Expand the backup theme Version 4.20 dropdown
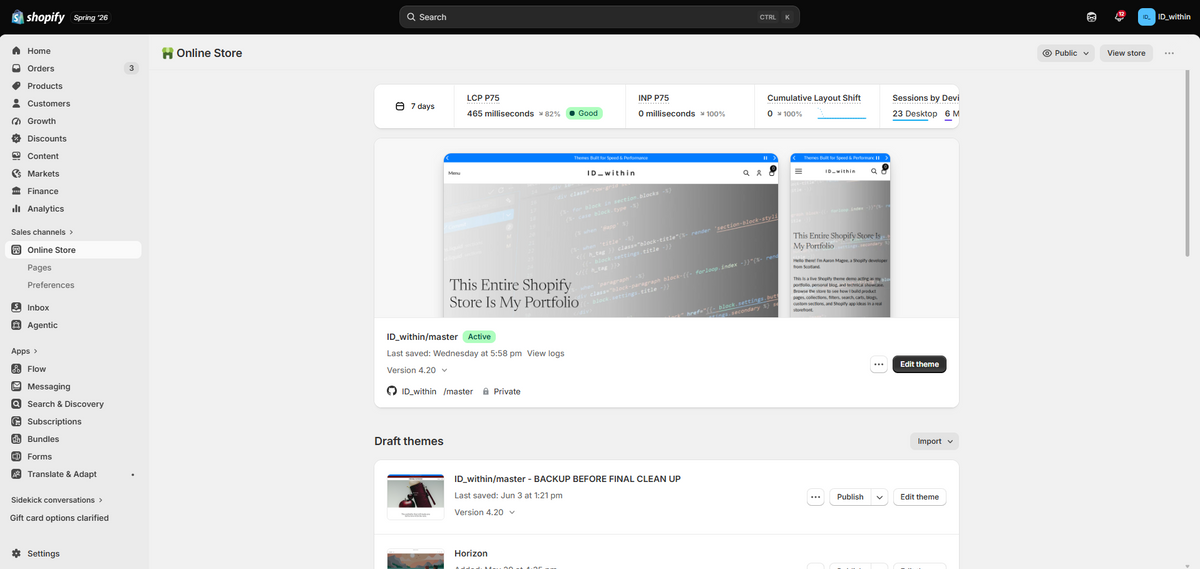 tap(485, 512)
